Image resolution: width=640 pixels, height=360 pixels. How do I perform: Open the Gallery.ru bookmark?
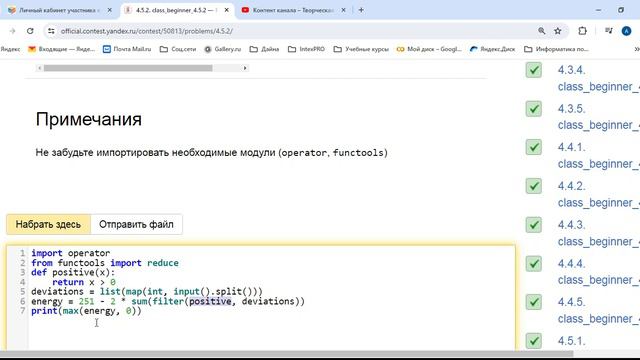tap(223, 49)
